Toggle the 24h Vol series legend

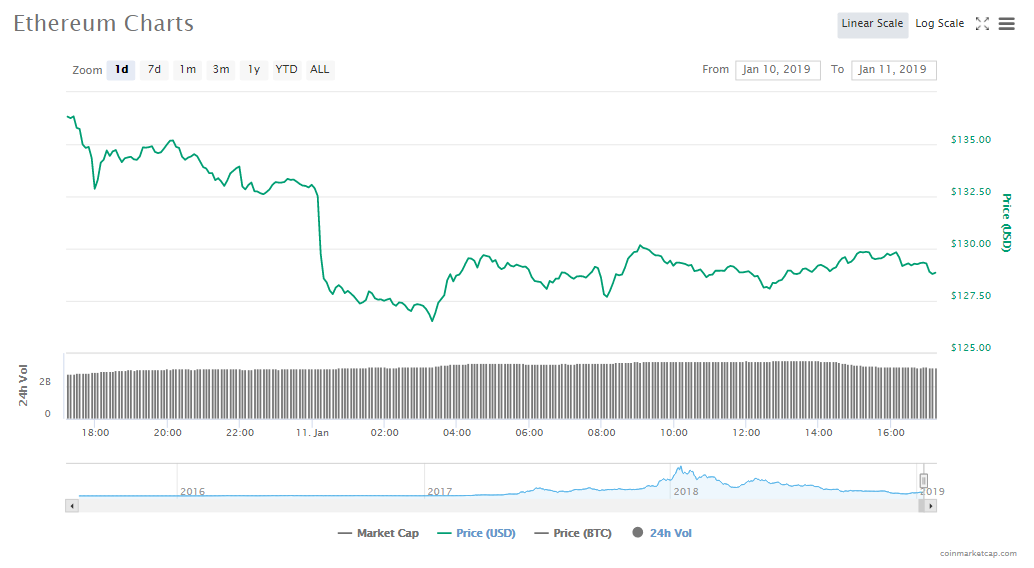click(662, 533)
